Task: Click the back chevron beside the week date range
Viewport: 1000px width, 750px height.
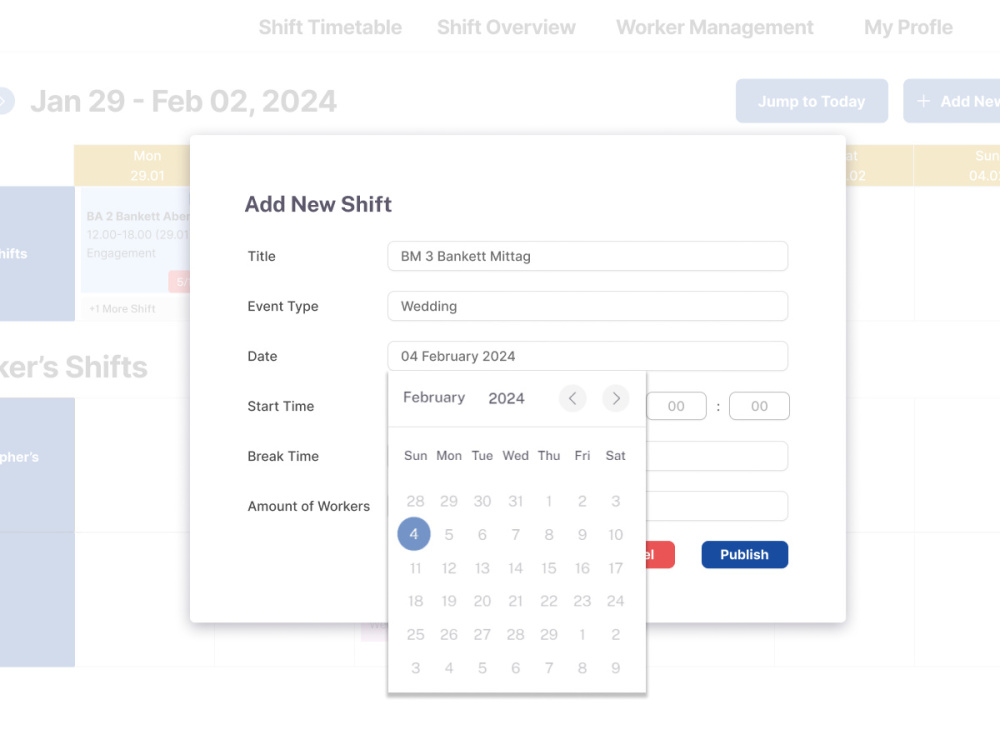Action: pos(4,100)
